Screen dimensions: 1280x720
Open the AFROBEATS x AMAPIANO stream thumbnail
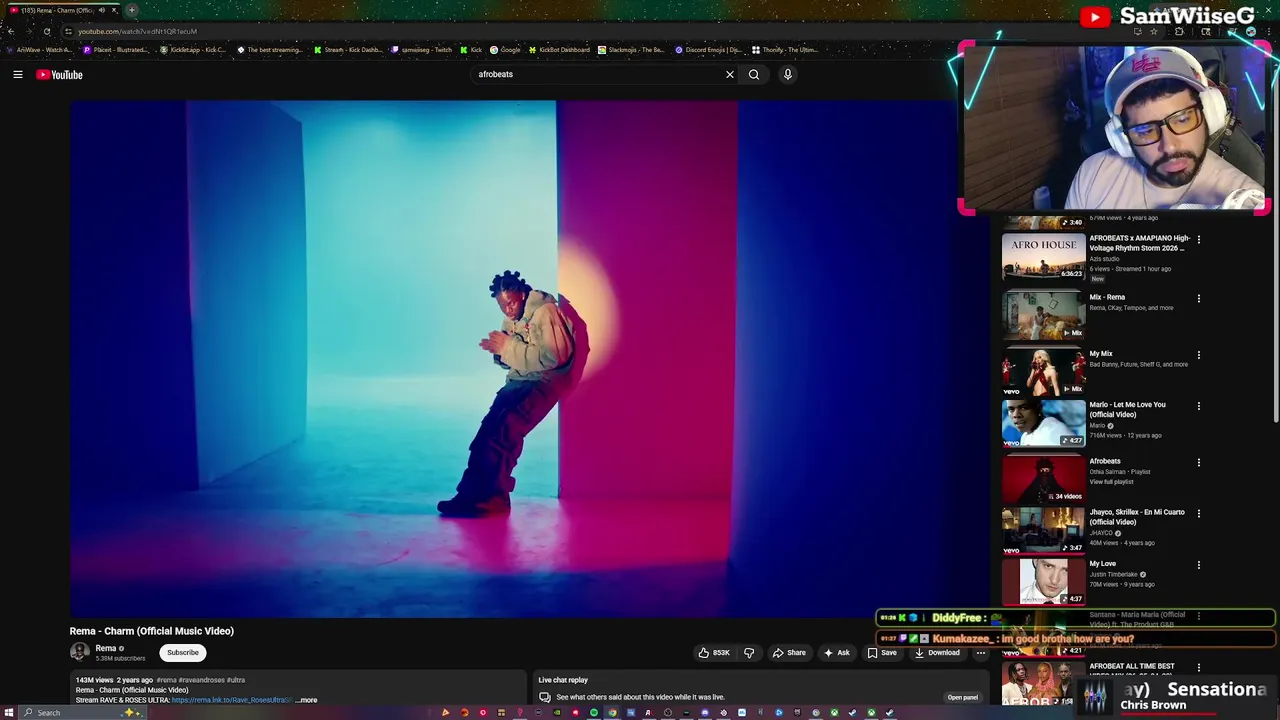click(x=1043, y=257)
